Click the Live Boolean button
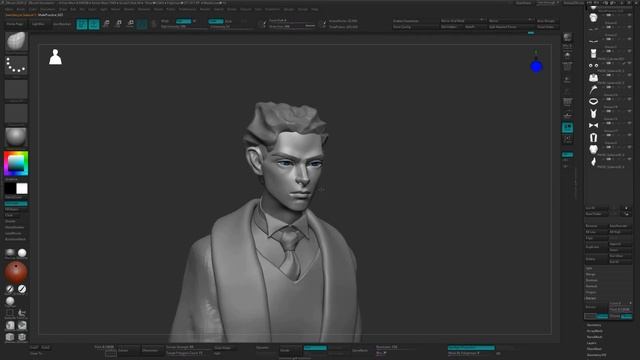This screenshot has width=640, height=360. (x=62, y=24)
